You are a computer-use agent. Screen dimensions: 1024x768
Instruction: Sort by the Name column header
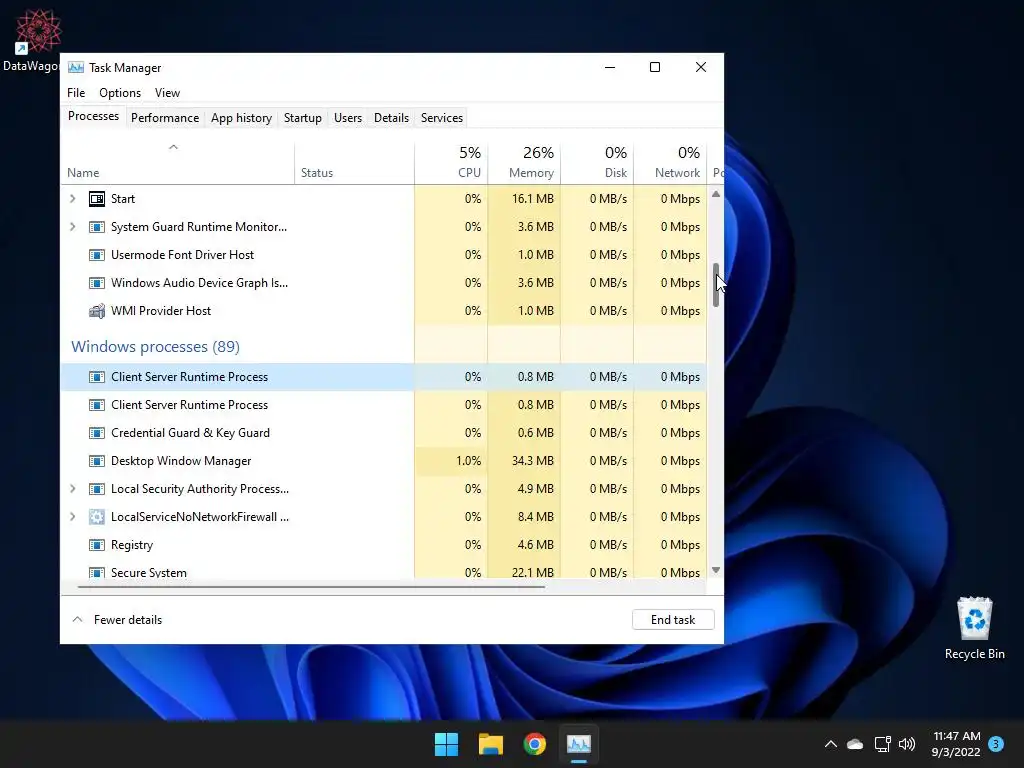(177, 163)
